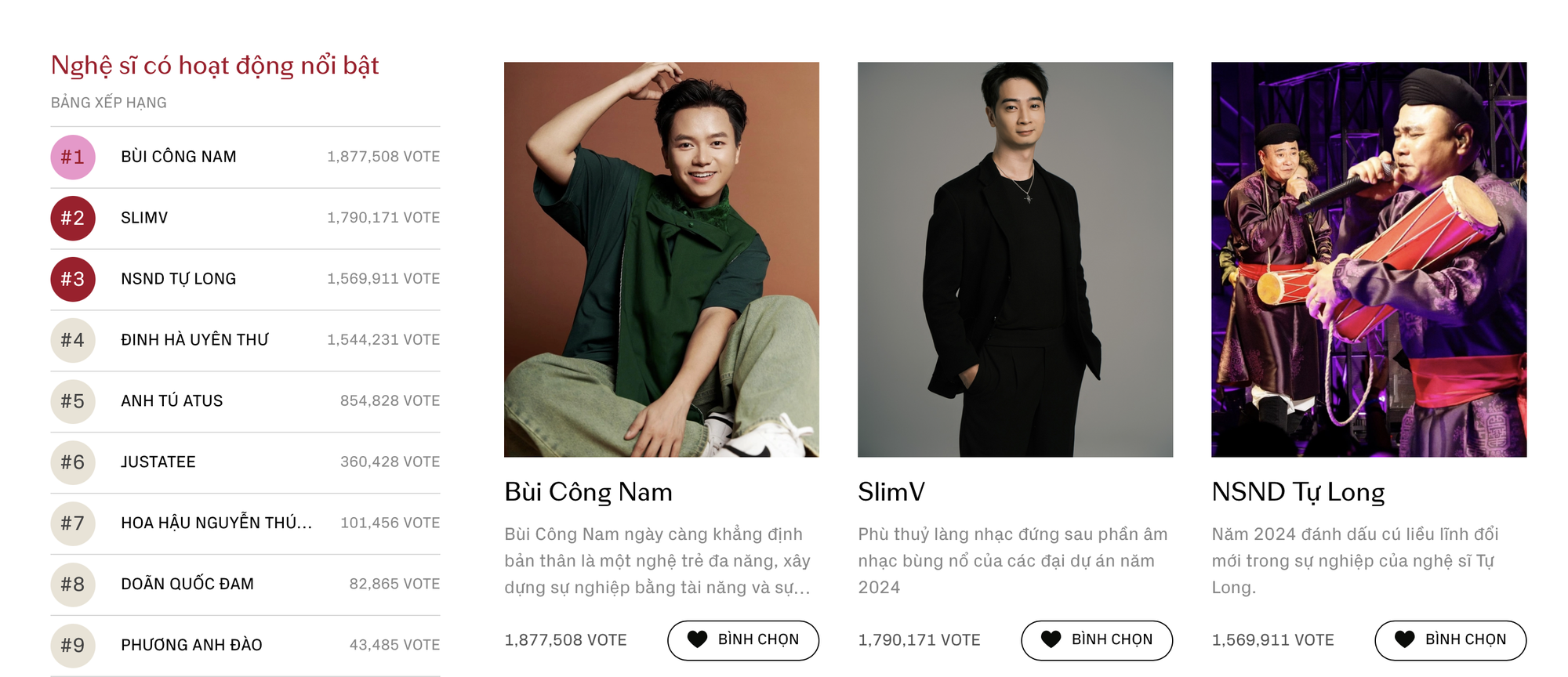
Task: Click the heart icon next to NSND Tự Long's BÌNH CHỌN
Action: tap(1403, 639)
